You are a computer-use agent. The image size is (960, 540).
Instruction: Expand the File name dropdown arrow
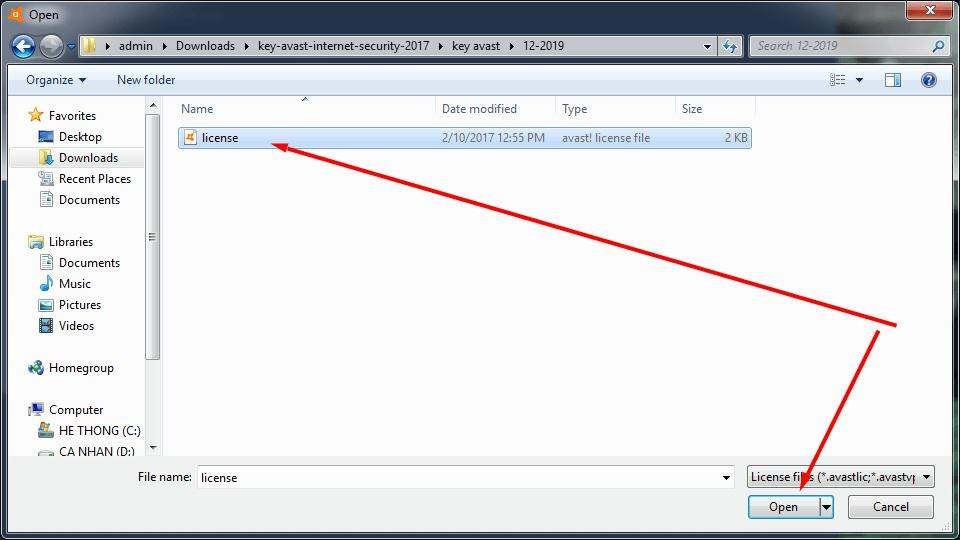click(x=726, y=477)
